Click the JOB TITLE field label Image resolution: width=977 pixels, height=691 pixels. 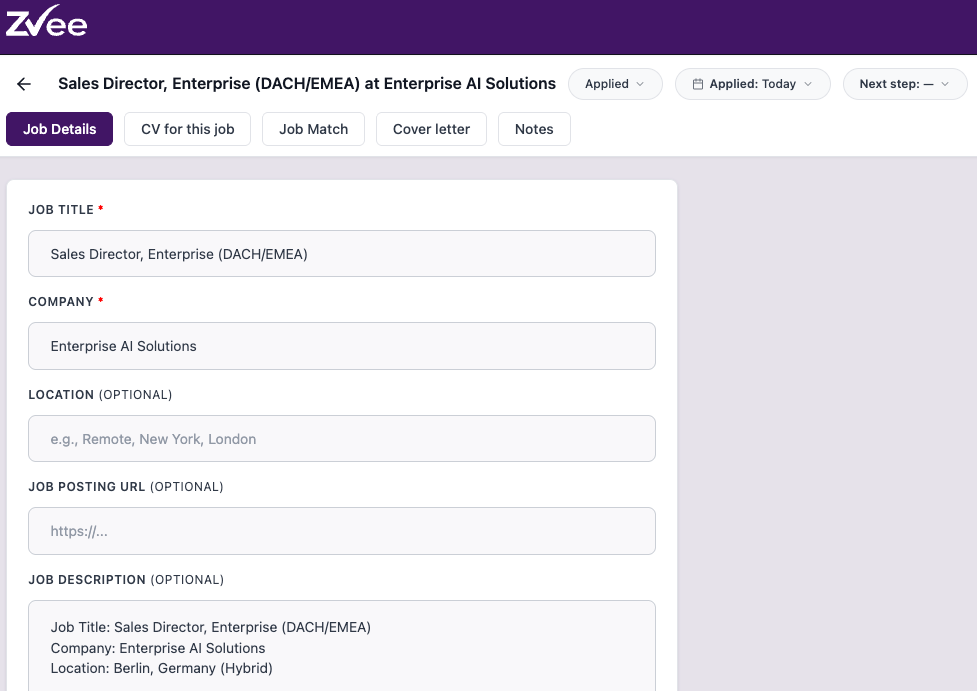click(x=61, y=210)
